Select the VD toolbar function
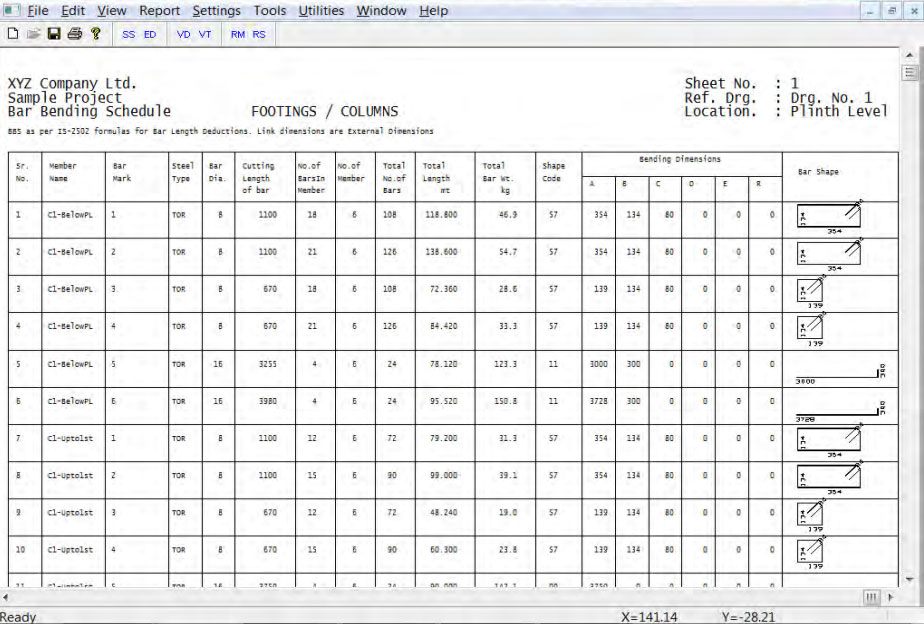 181,33
